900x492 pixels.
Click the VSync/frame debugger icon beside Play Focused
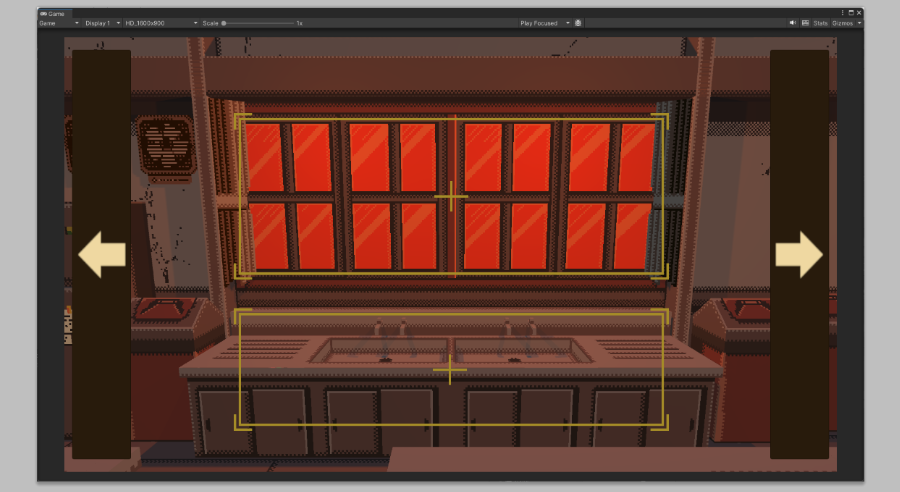point(579,22)
